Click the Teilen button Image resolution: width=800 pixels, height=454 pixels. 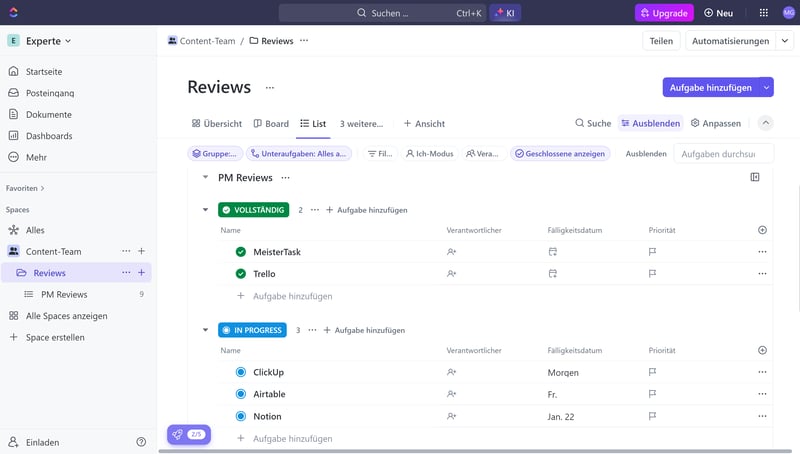pyautogui.click(x=661, y=41)
